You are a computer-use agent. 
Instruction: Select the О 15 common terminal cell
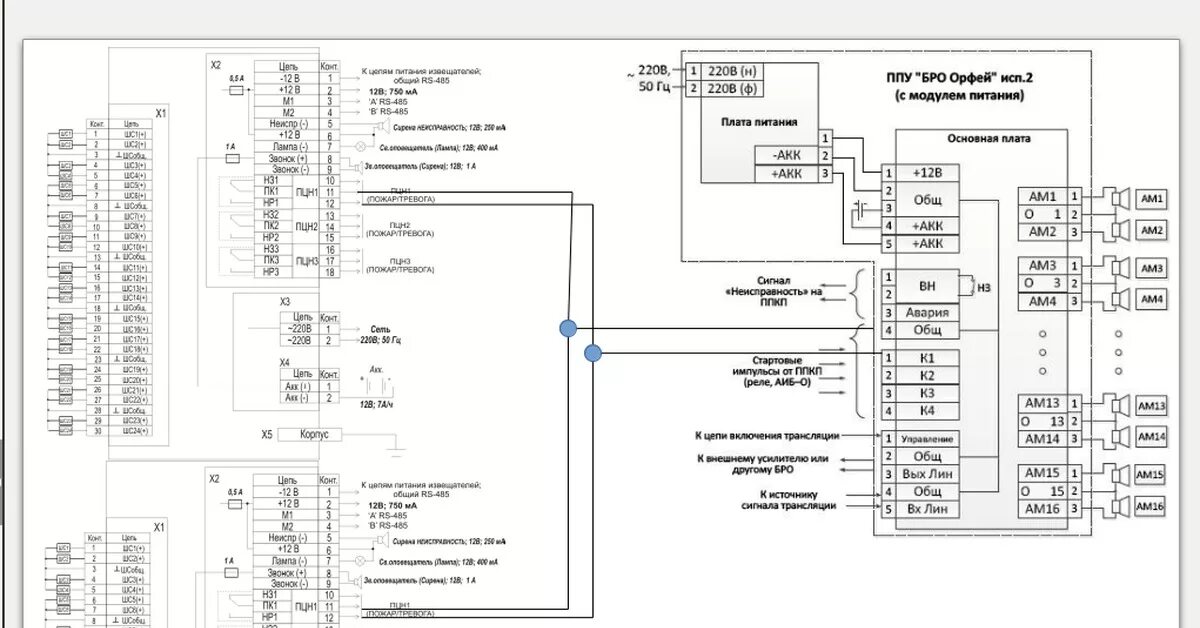coord(1042,491)
